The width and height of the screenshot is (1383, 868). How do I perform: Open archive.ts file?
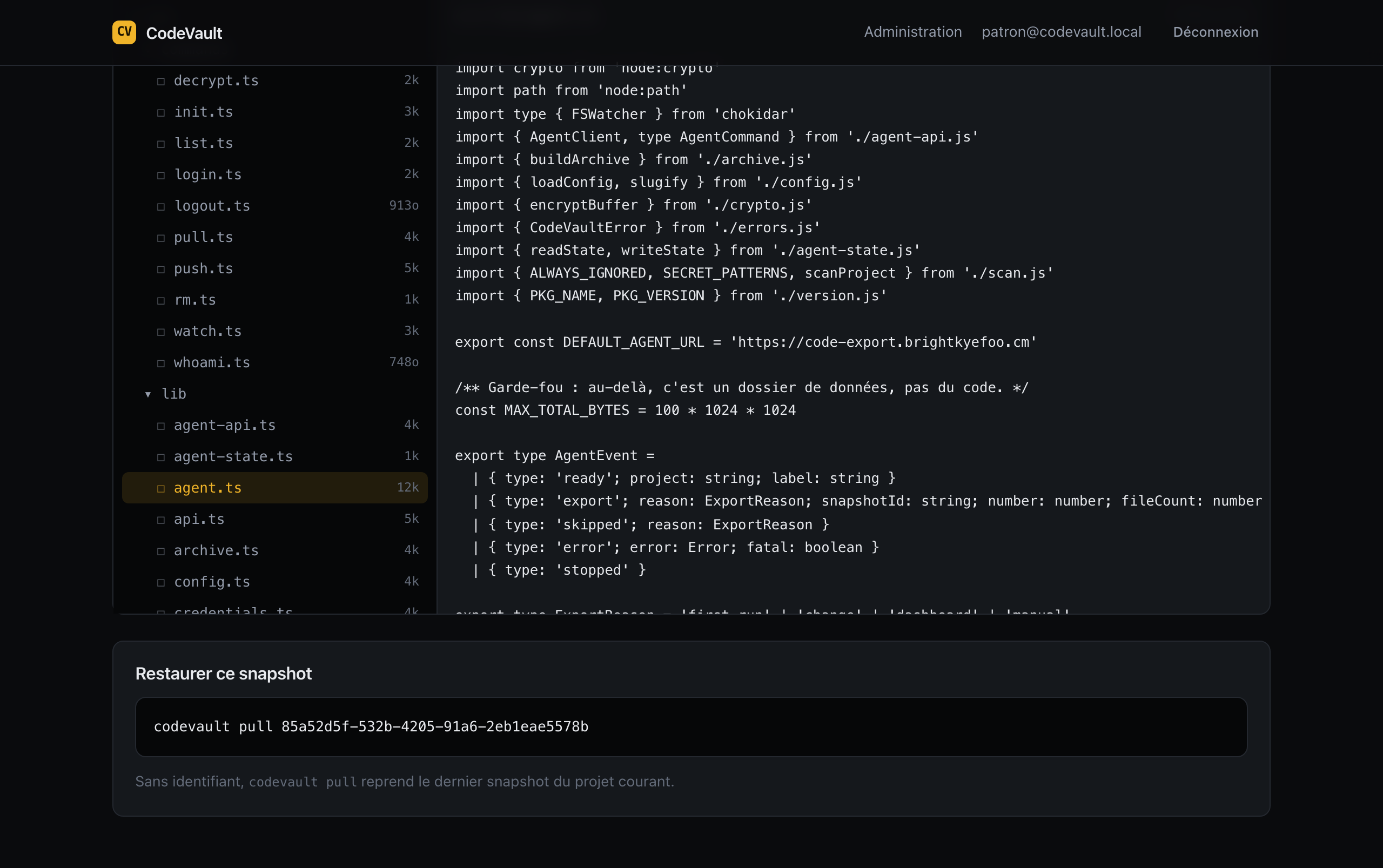275,550
